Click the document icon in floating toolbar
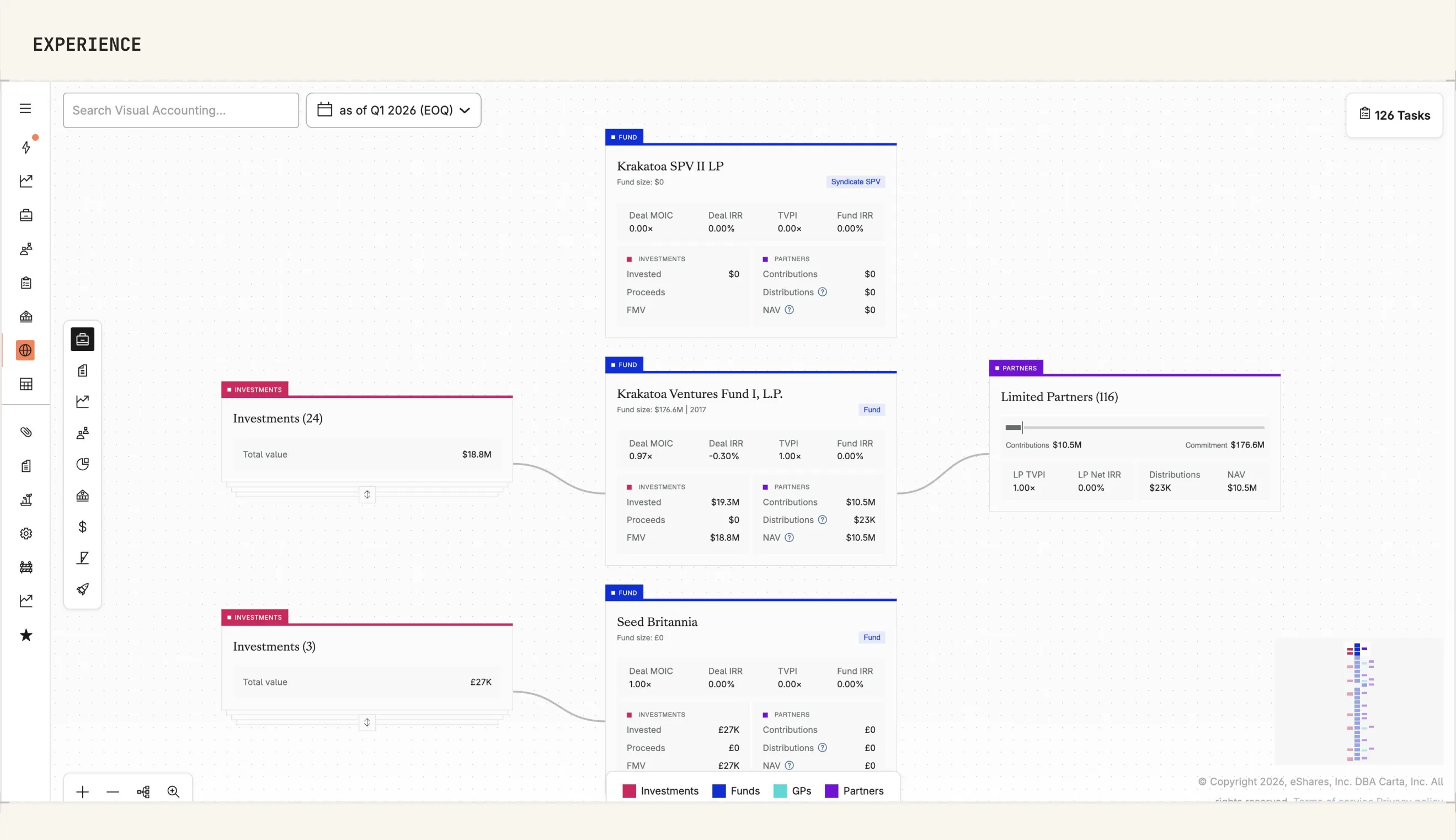Image resolution: width=1456 pixels, height=840 pixels. pos(82,370)
